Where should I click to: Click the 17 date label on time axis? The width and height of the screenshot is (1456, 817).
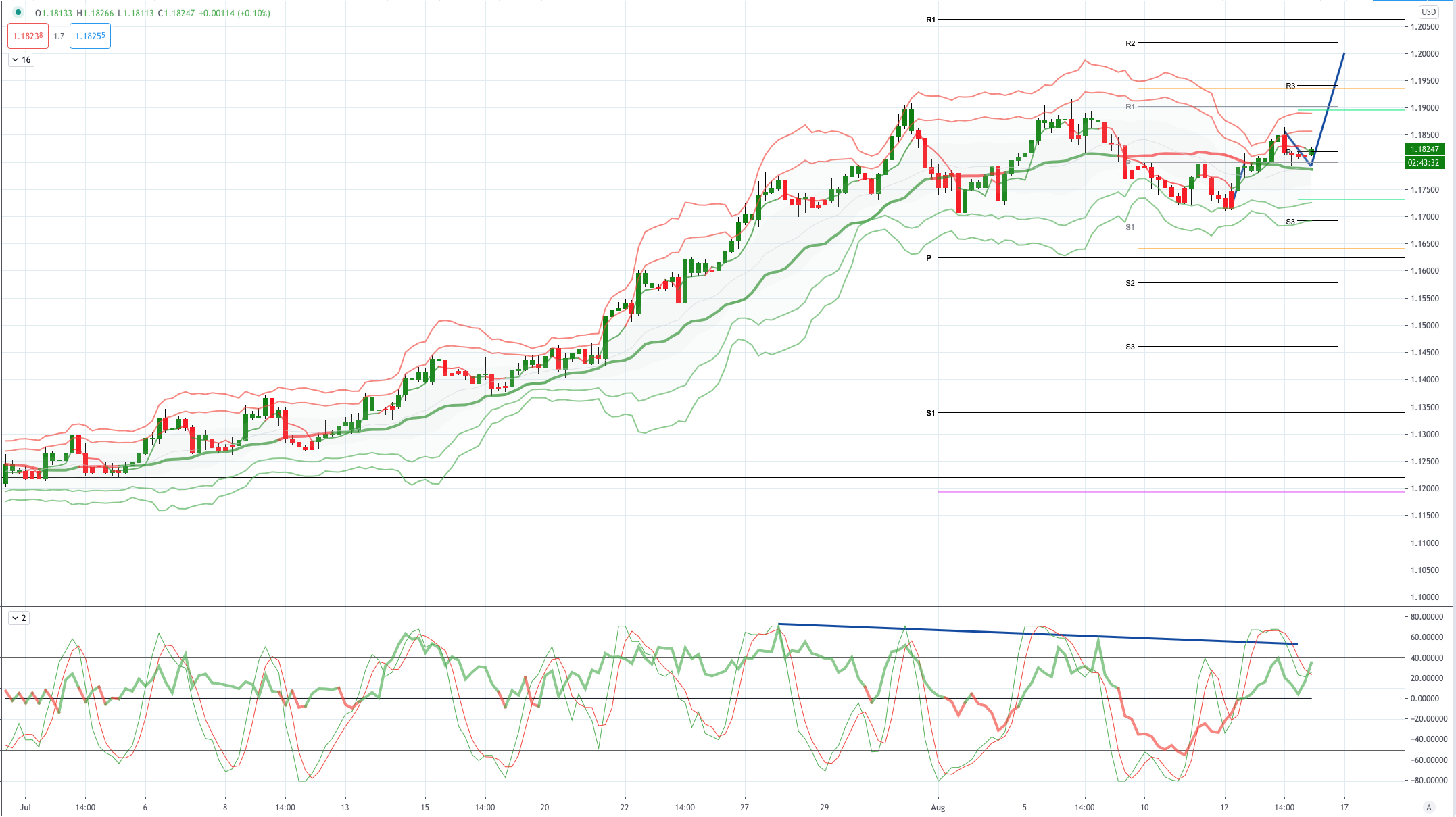pyautogui.click(x=1344, y=807)
